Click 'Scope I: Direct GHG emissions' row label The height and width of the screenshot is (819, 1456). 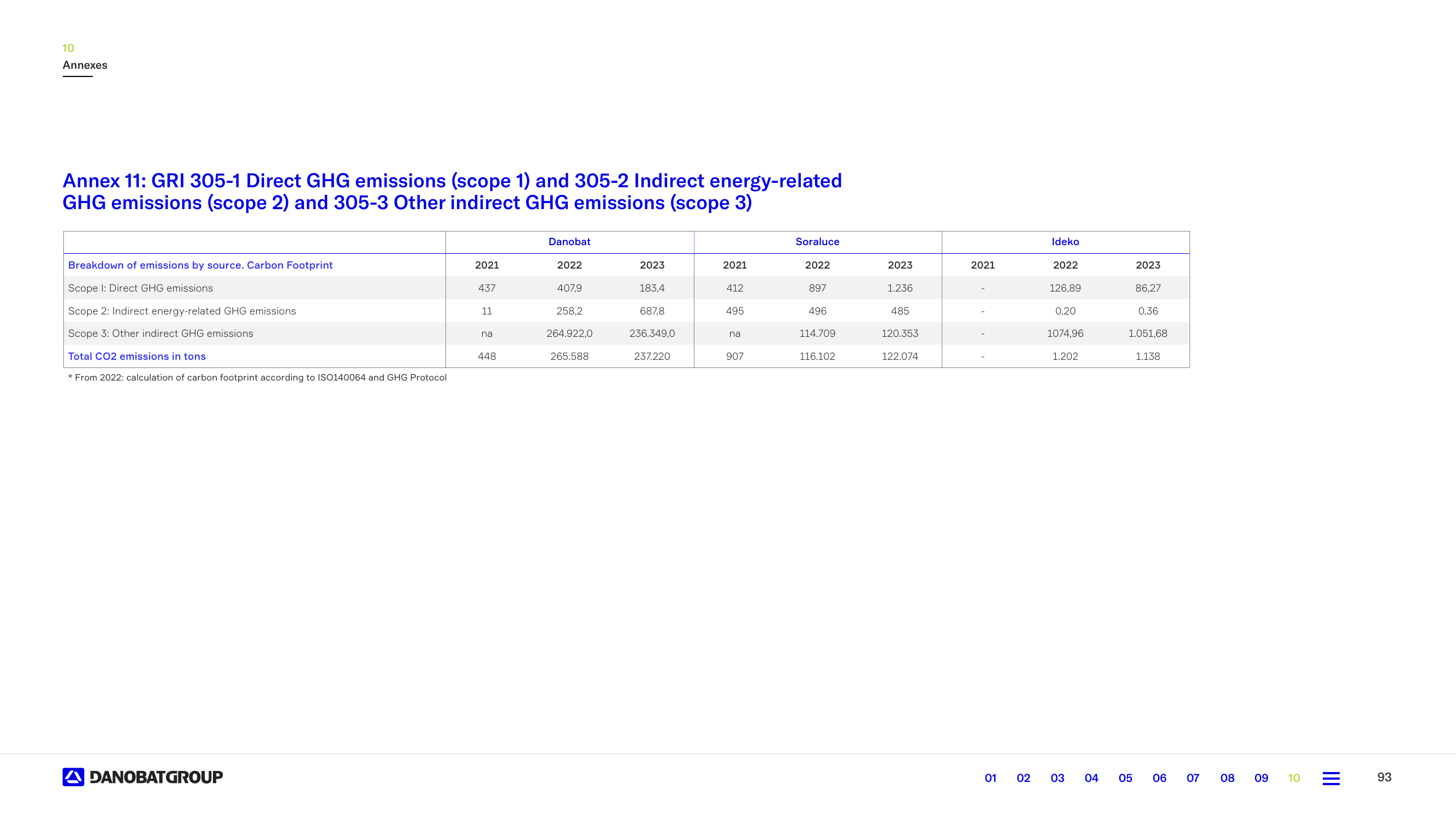[140, 288]
